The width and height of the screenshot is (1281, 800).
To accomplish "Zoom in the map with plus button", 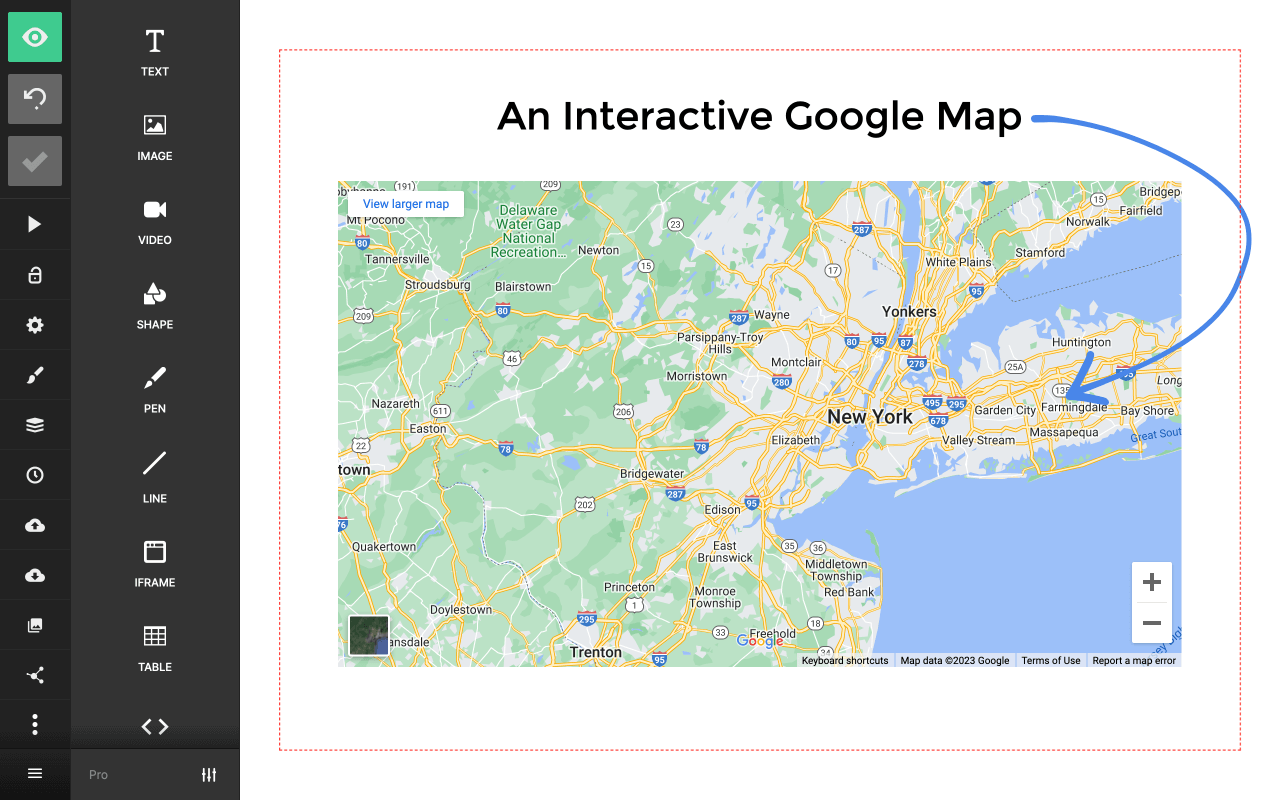I will [x=1152, y=582].
